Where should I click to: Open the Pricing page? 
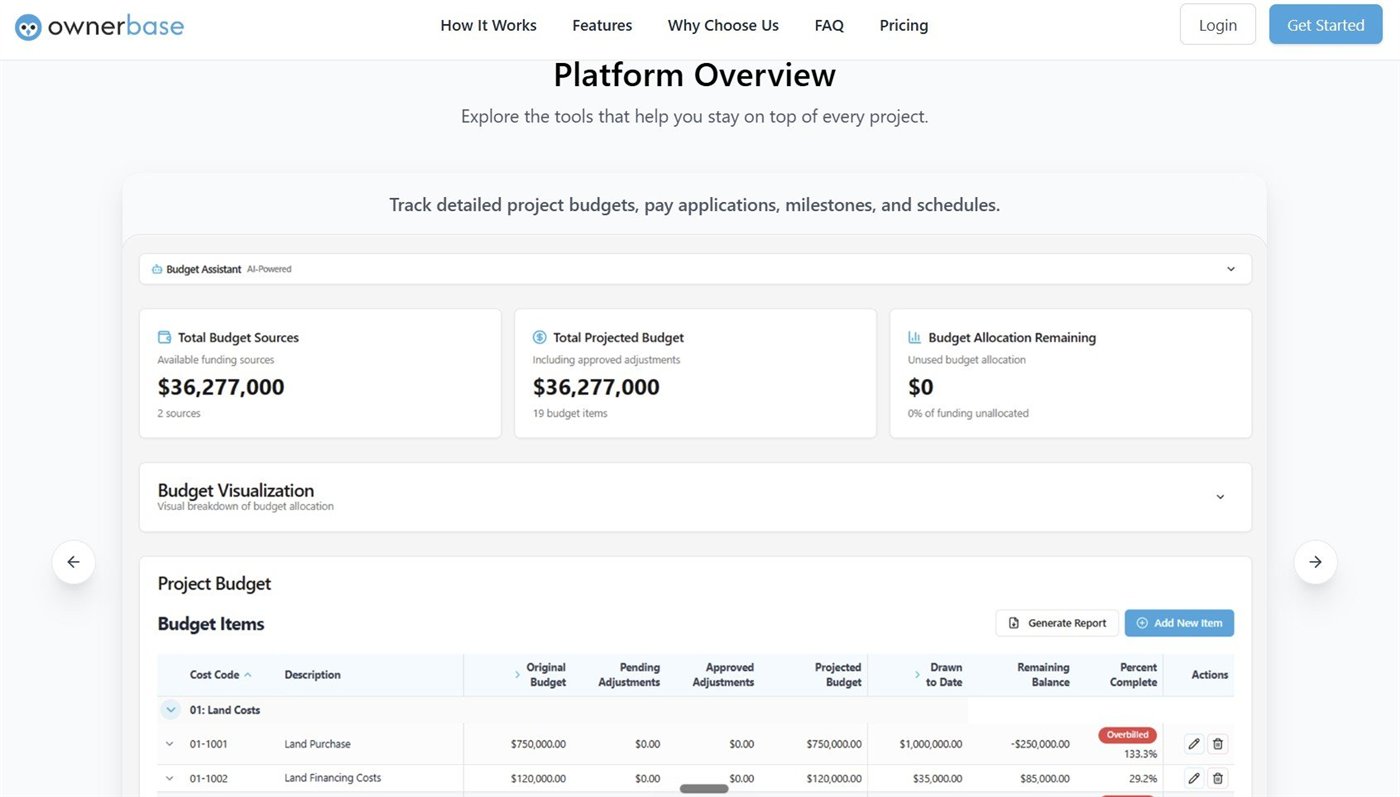coord(904,26)
